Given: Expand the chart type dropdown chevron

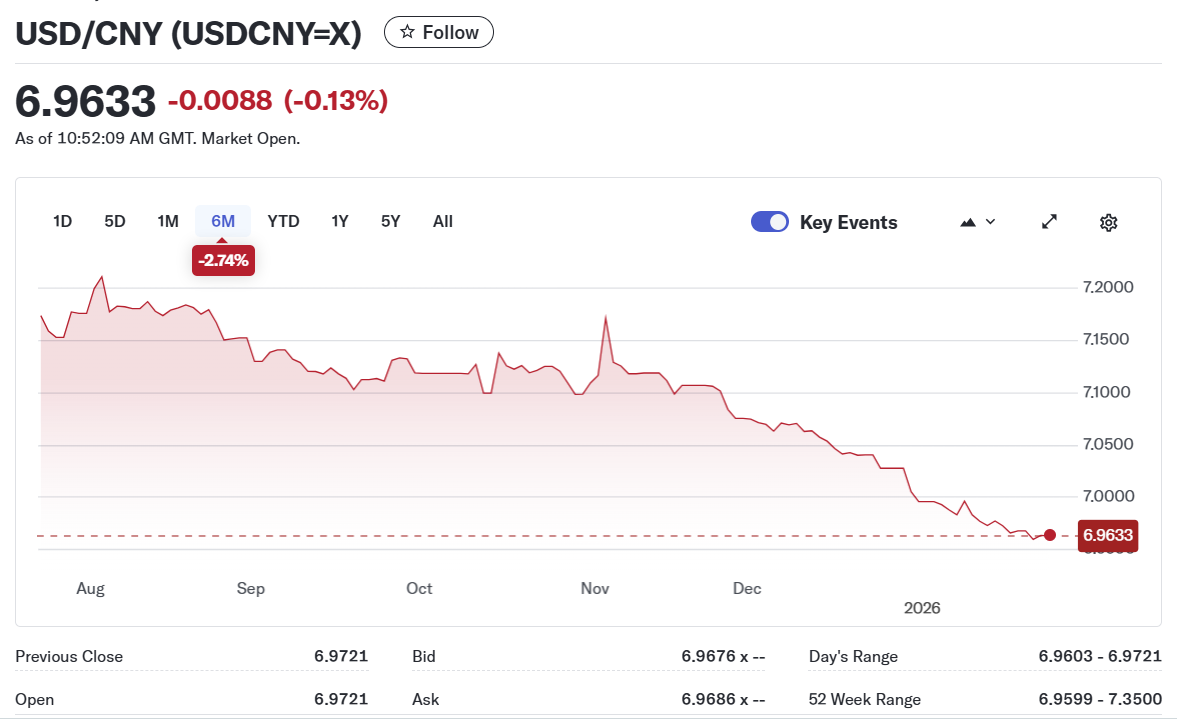Looking at the screenshot, I should [x=991, y=222].
